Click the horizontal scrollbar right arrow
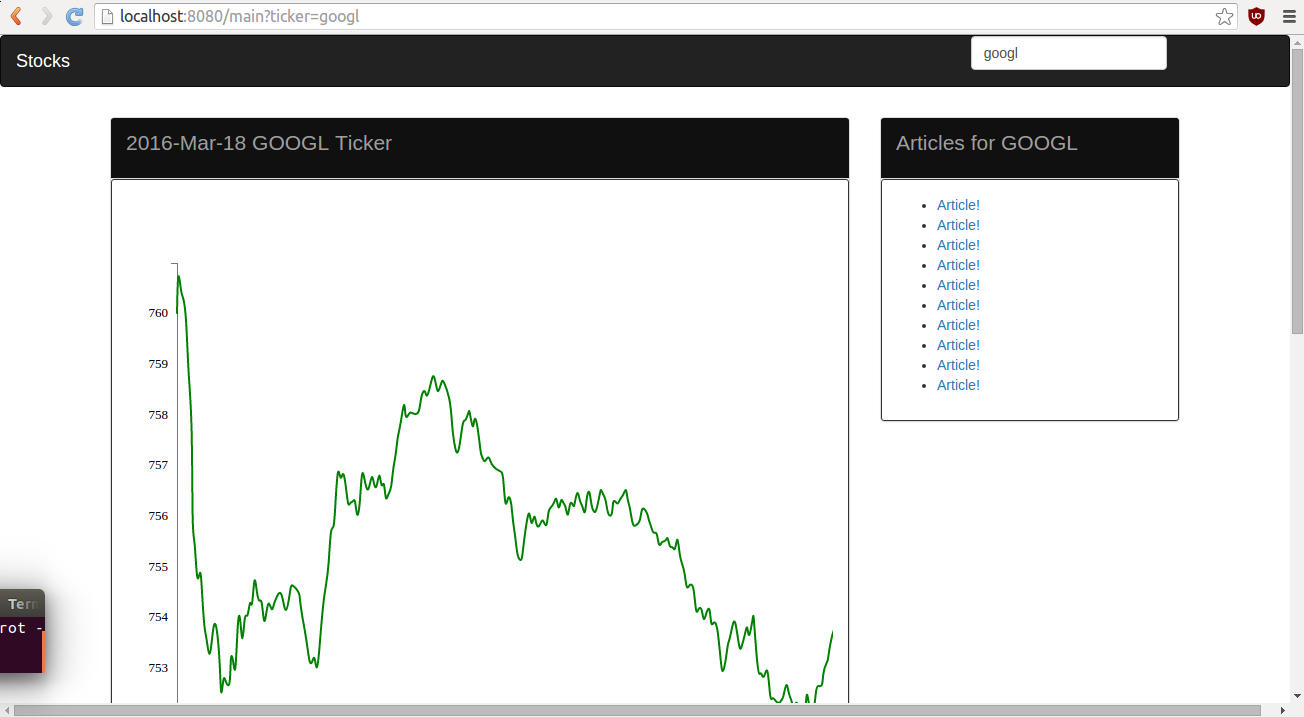This screenshot has height=717, width=1304. coord(1282,710)
